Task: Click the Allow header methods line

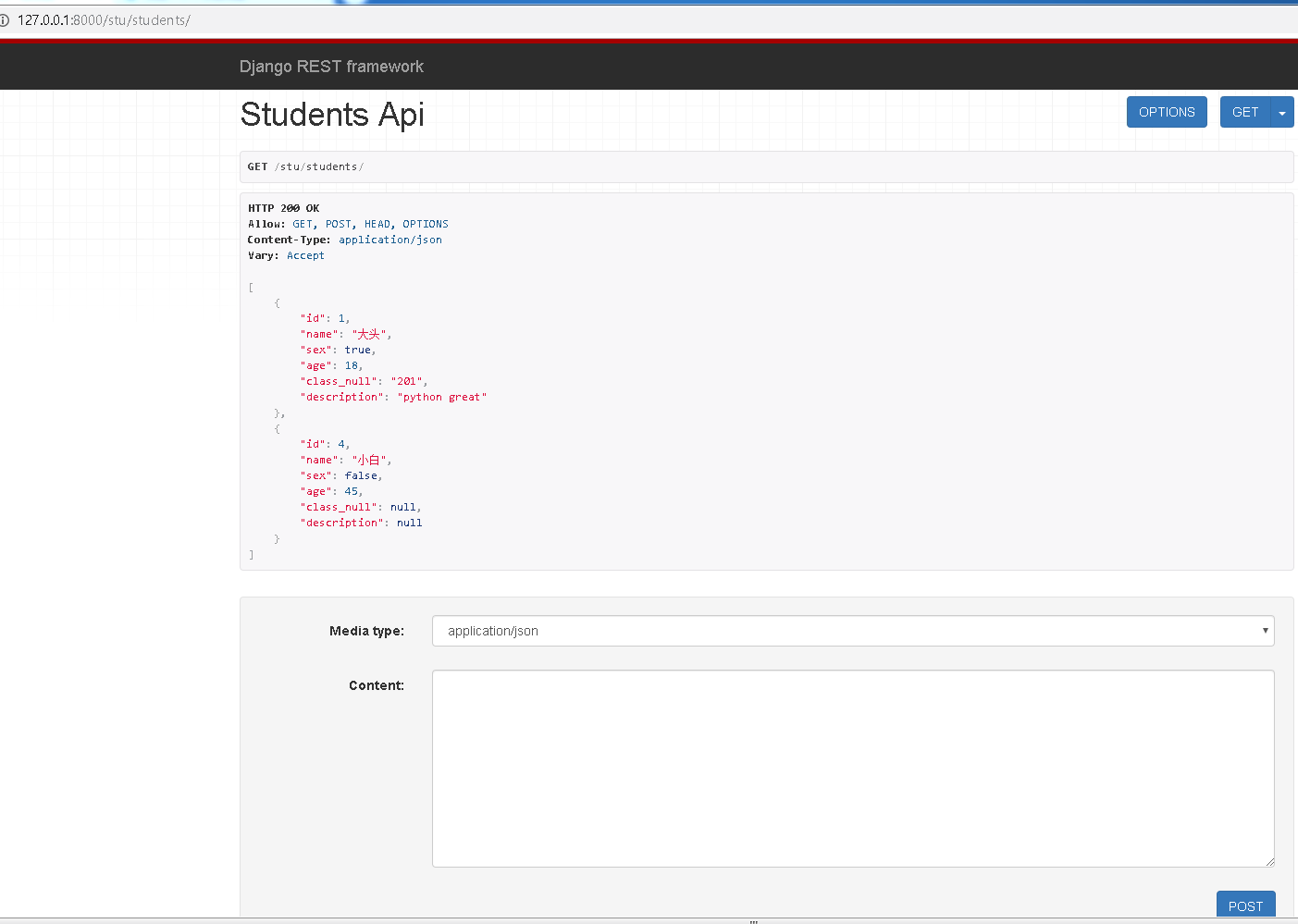Action: [348, 224]
